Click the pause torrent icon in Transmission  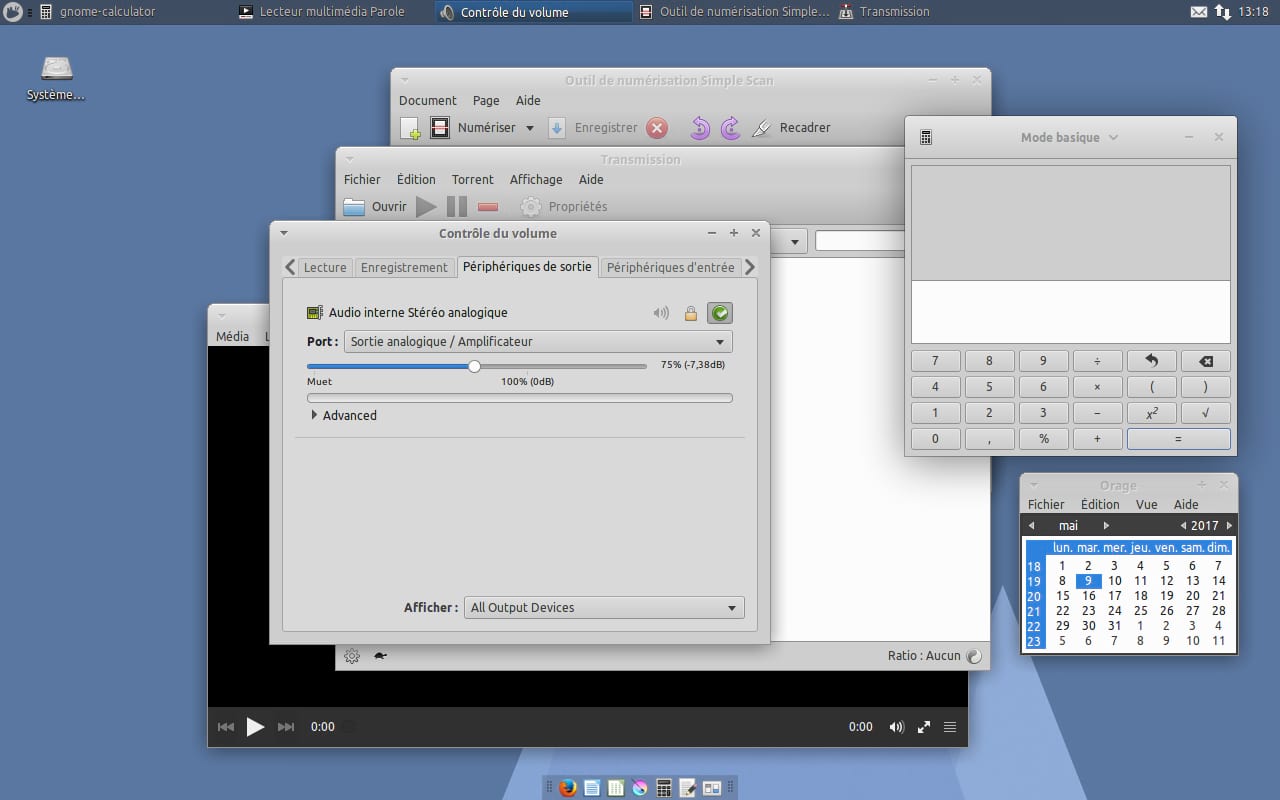[457, 207]
